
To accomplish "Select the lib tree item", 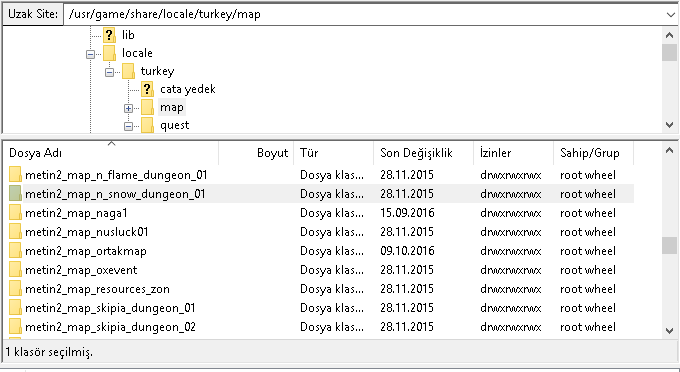I will [128, 35].
